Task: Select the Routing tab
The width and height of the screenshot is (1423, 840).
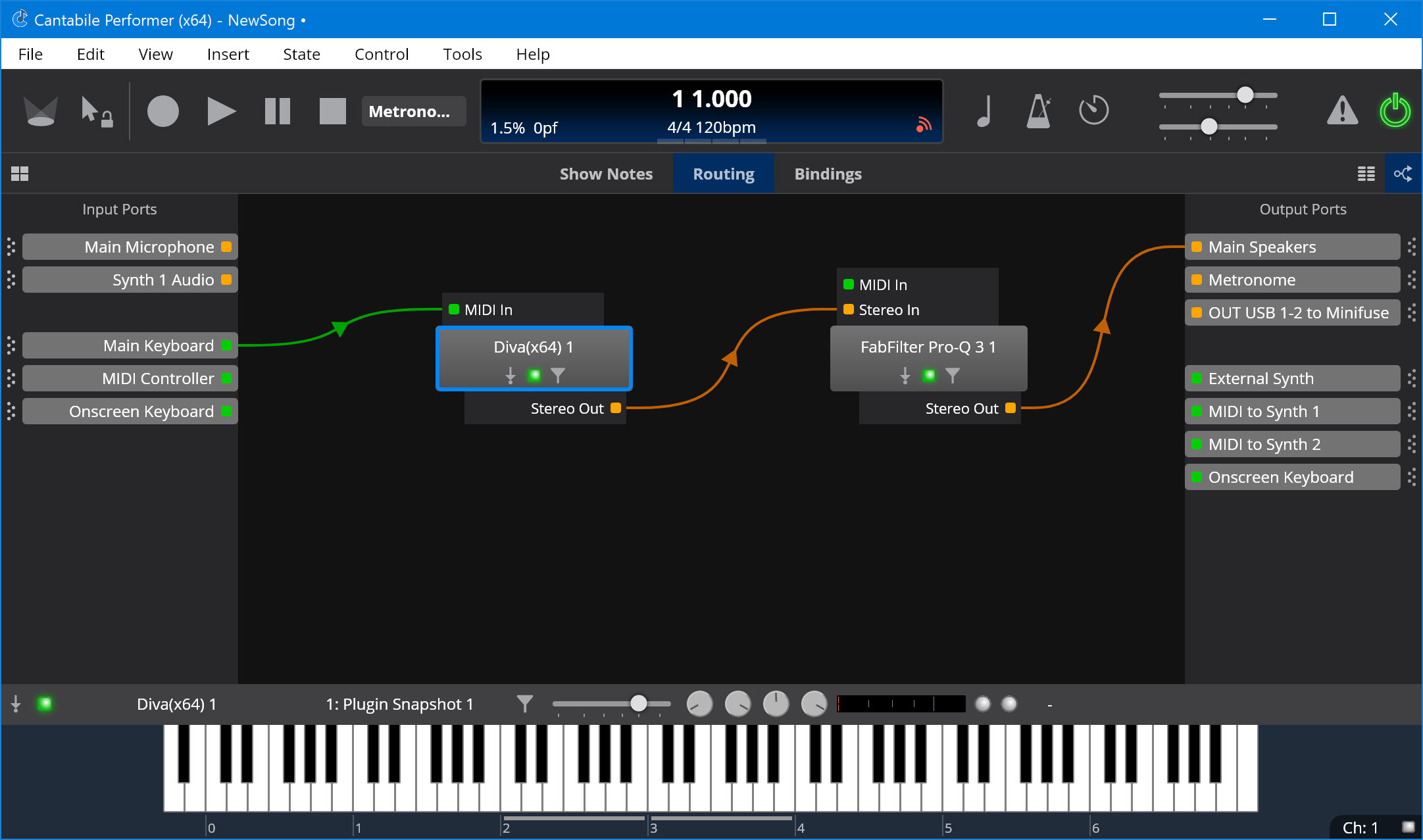Action: (x=724, y=174)
